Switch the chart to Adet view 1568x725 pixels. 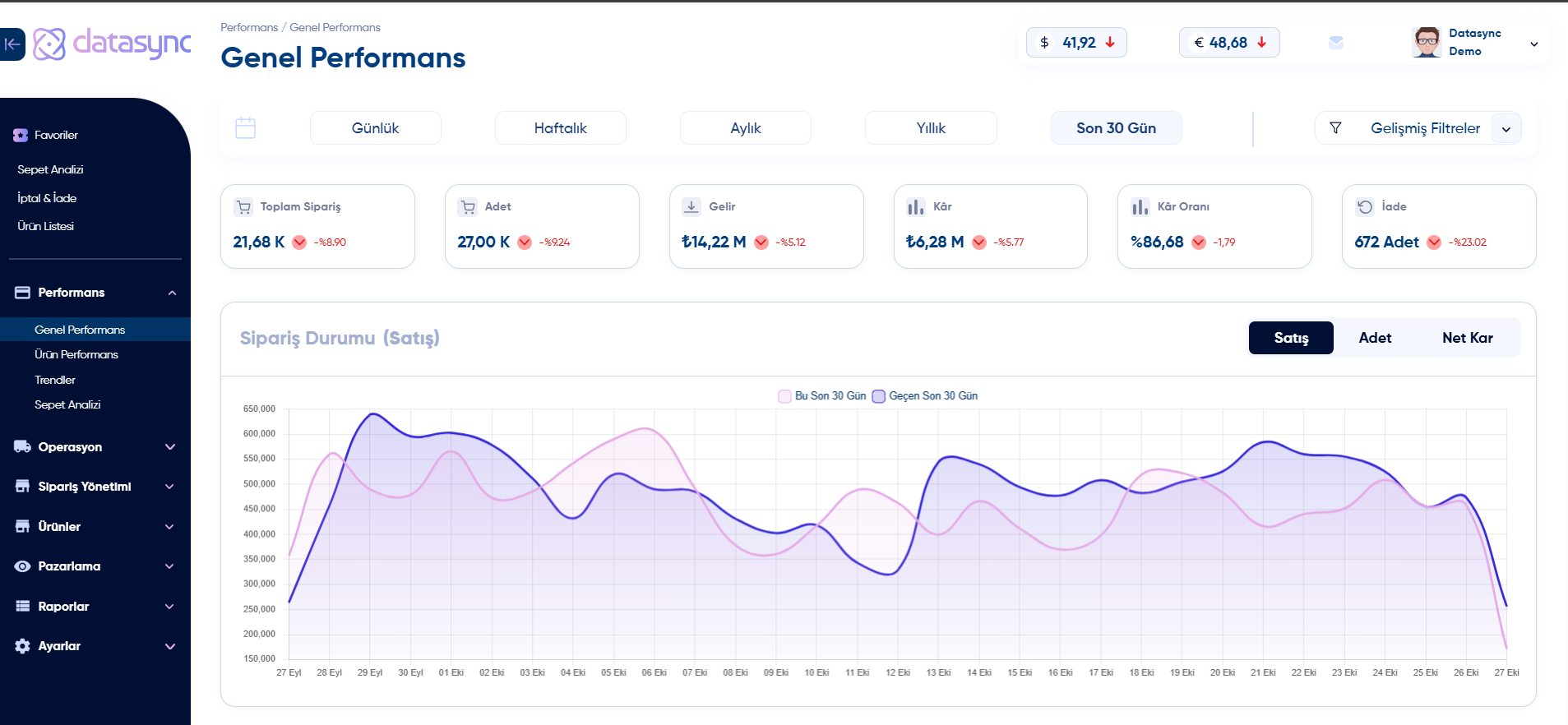pos(1375,338)
